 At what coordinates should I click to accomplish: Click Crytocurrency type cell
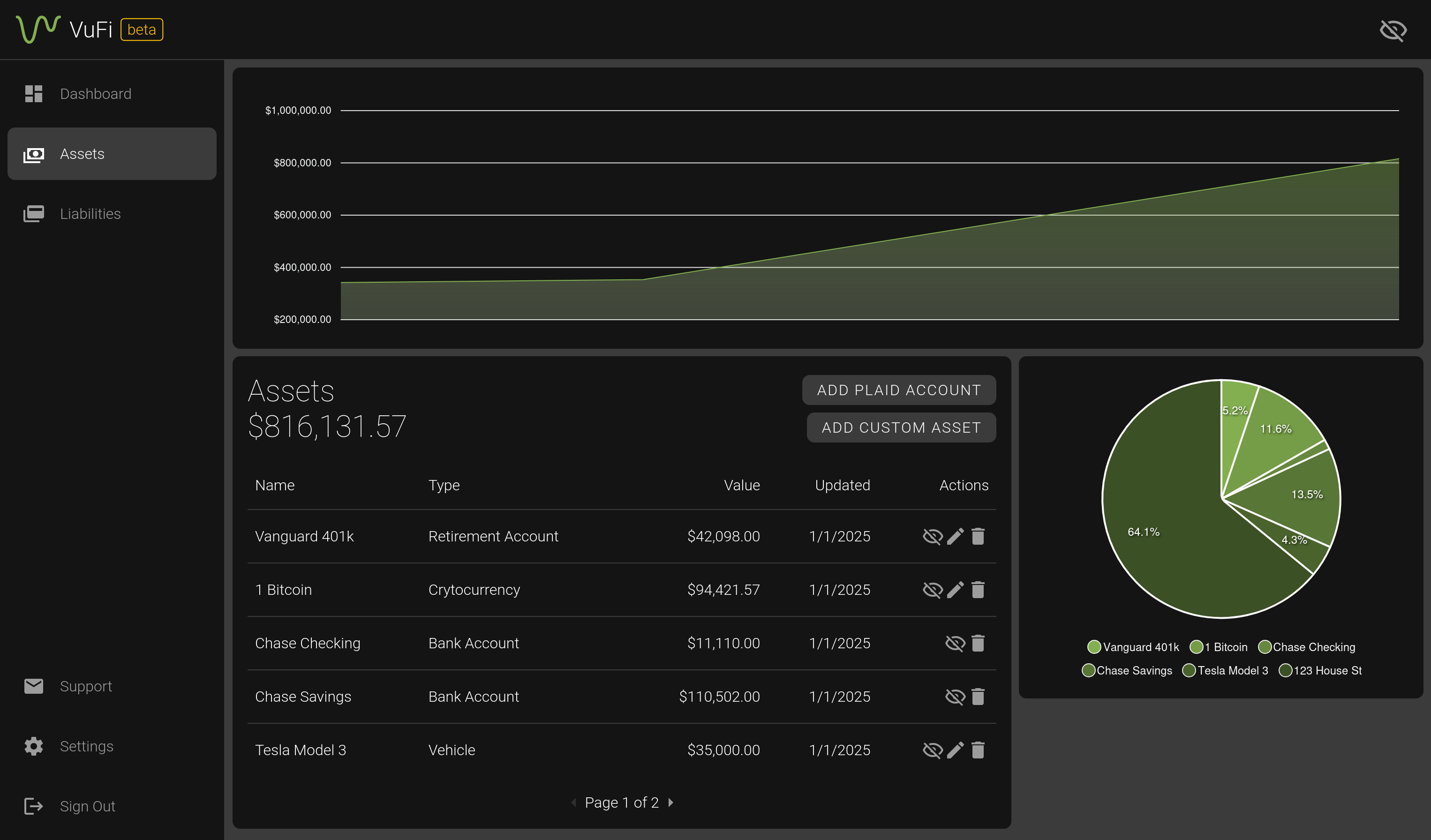coord(474,590)
